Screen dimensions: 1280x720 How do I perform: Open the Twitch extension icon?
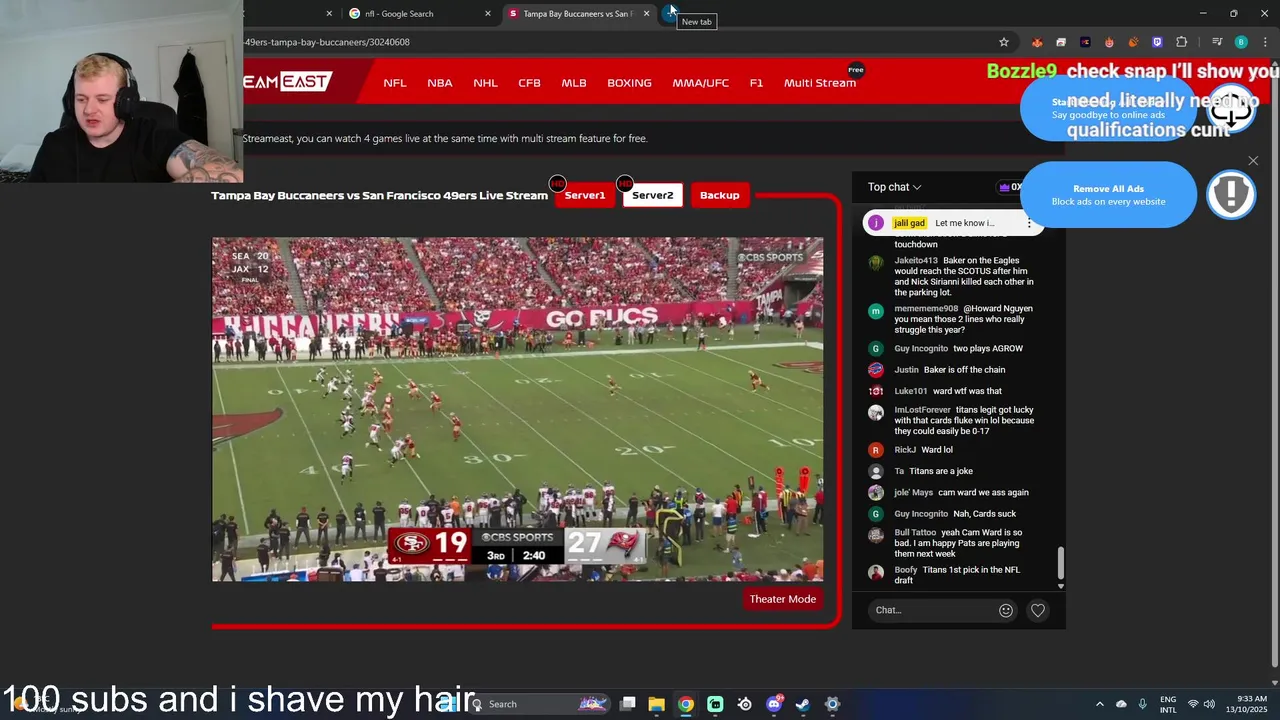pos(1157,42)
